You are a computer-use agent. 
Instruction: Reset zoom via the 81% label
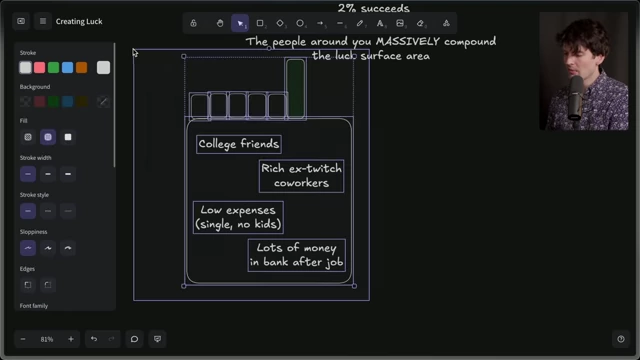47,339
